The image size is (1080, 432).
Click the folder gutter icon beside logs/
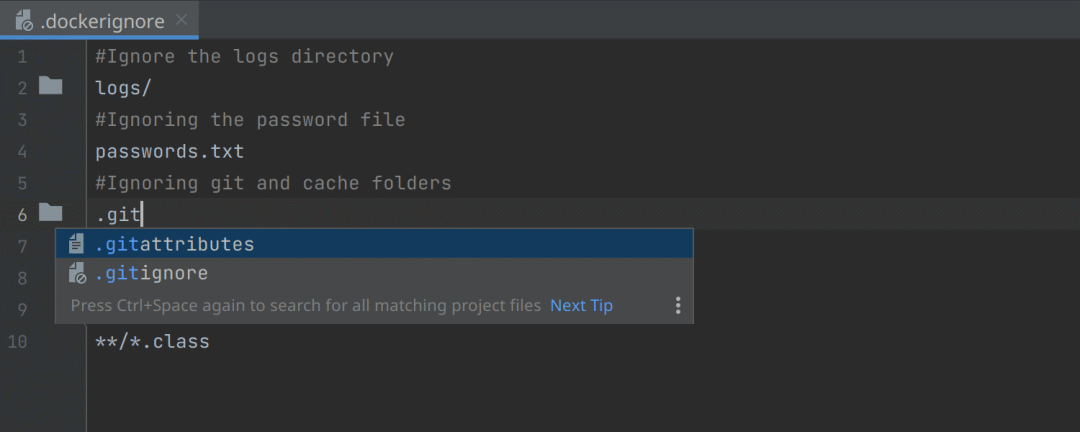coord(51,86)
